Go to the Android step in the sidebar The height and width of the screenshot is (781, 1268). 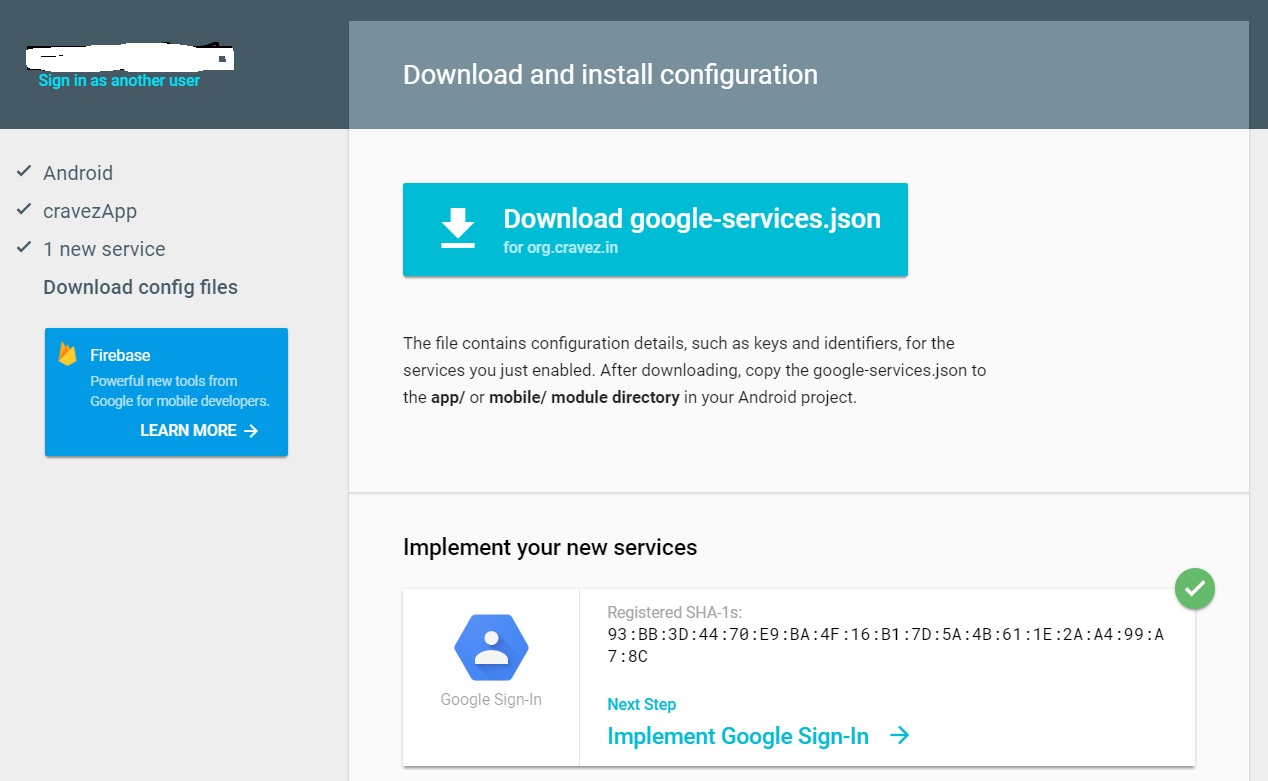[78, 173]
